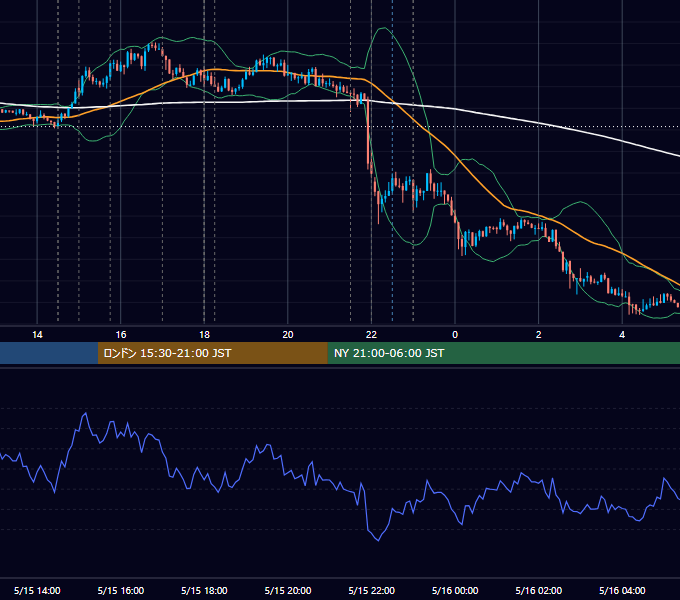Click the 5/15 18:00 time label
This screenshot has height=600, width=680.
coord(204,590)
